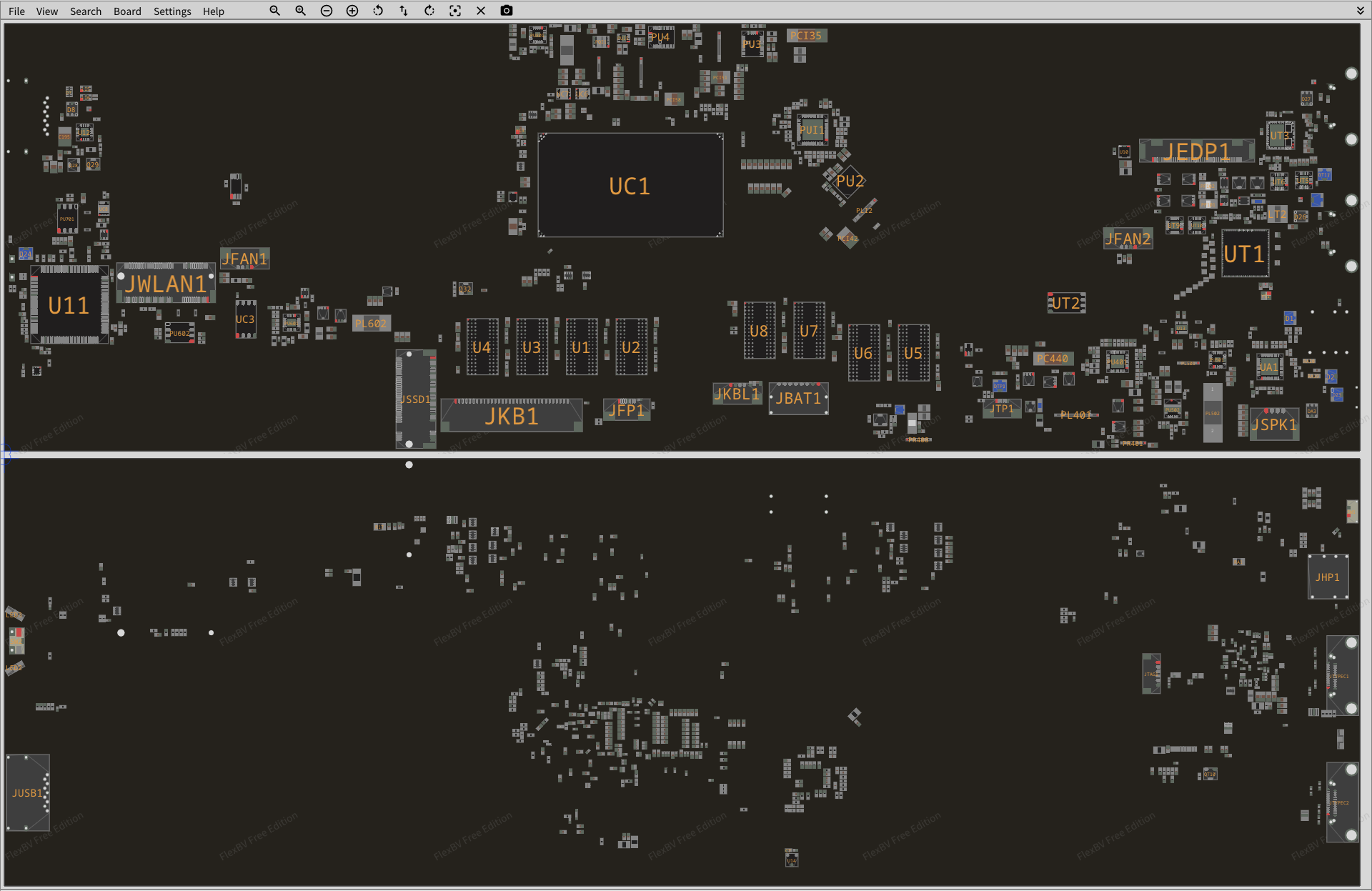Select the JKB1 keyboard connector
Viewport: 1372px width, 891px height.
511,416
